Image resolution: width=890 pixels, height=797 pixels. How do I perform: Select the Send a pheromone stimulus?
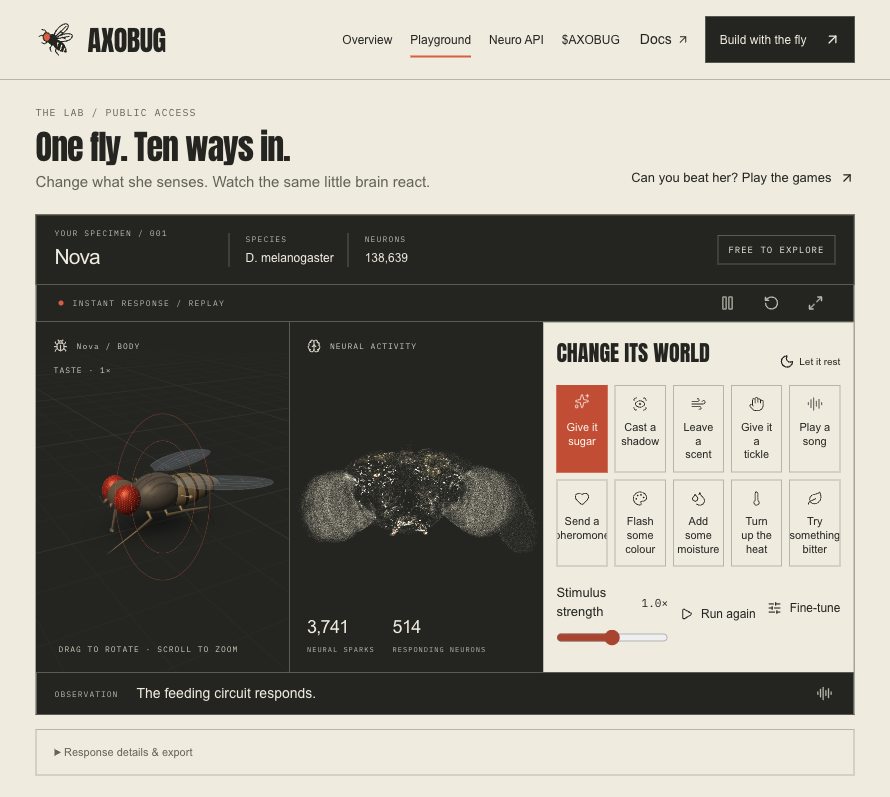tap(582, 523)
